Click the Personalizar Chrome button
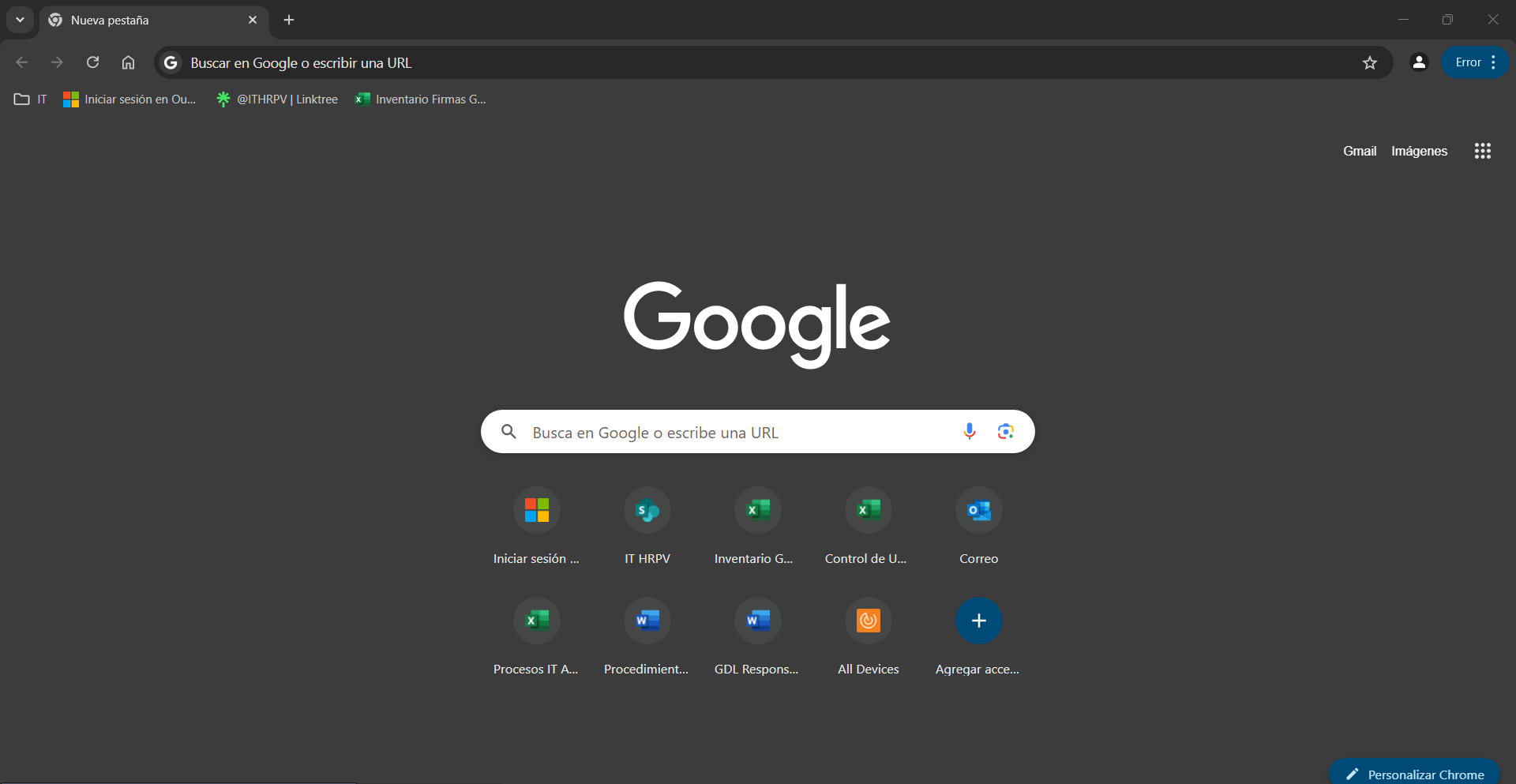Viewport: 1516px width, 784px height. (1414, 772)
